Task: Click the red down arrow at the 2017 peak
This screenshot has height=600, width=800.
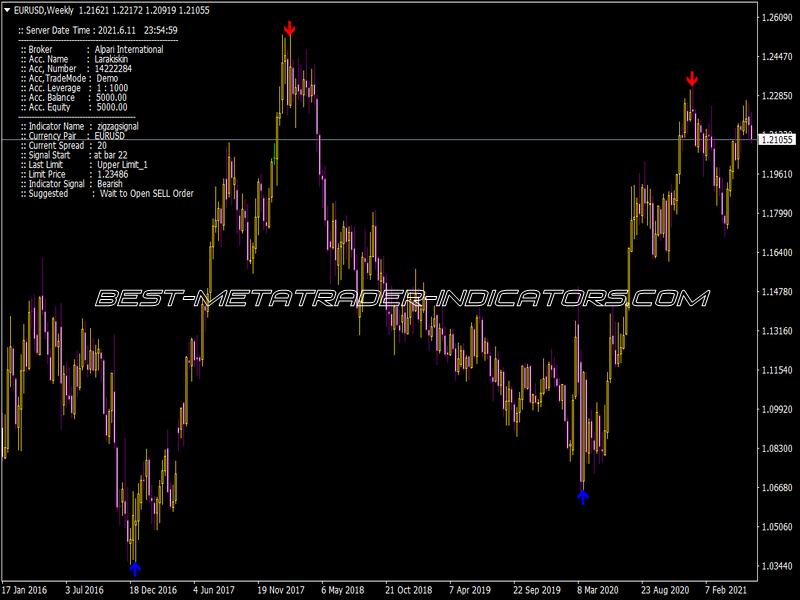Action: click(289, 29)
